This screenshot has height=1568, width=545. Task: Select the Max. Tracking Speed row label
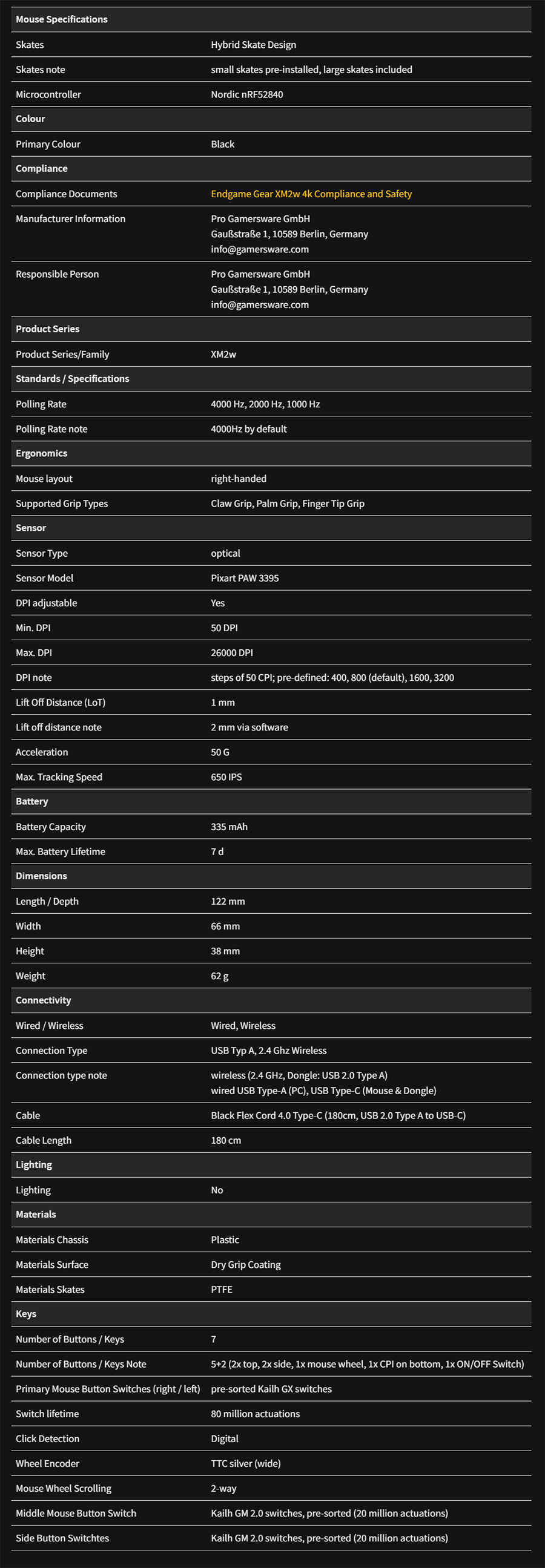[x=59, y=776]
